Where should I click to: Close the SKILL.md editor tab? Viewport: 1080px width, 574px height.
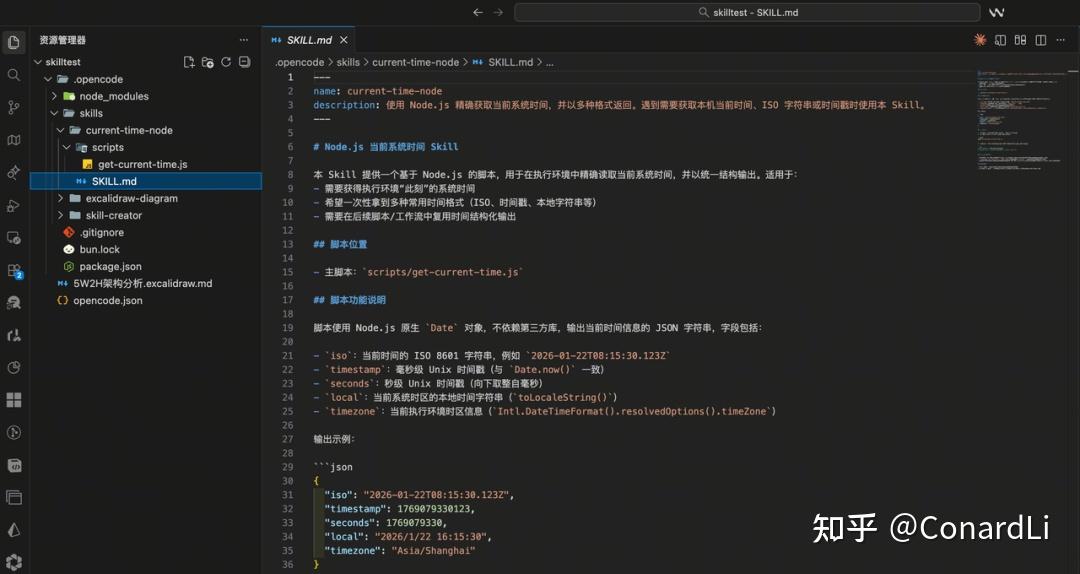(x=344, y=40)
